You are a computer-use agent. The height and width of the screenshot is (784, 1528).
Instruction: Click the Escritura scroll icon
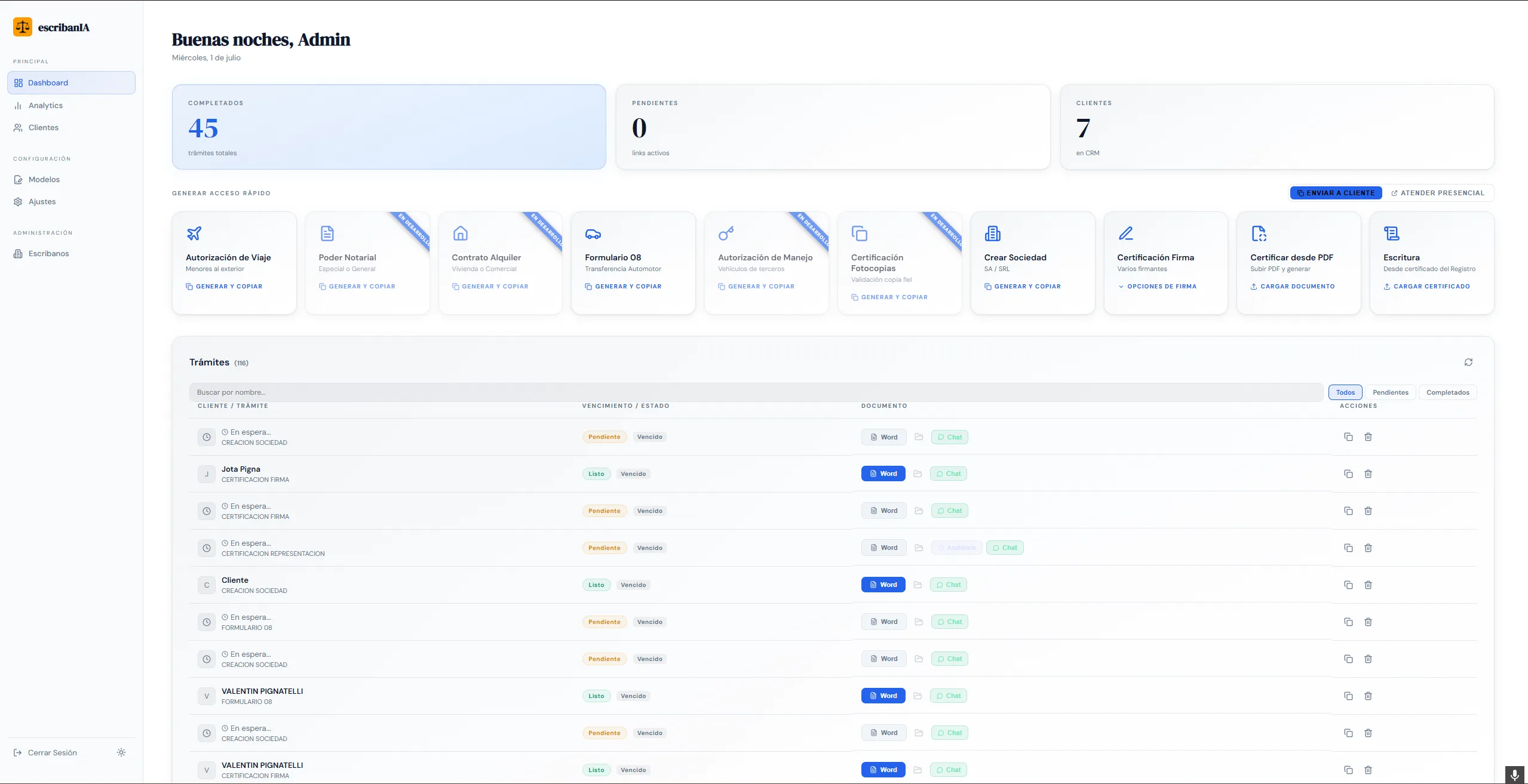coord(1392,233)
